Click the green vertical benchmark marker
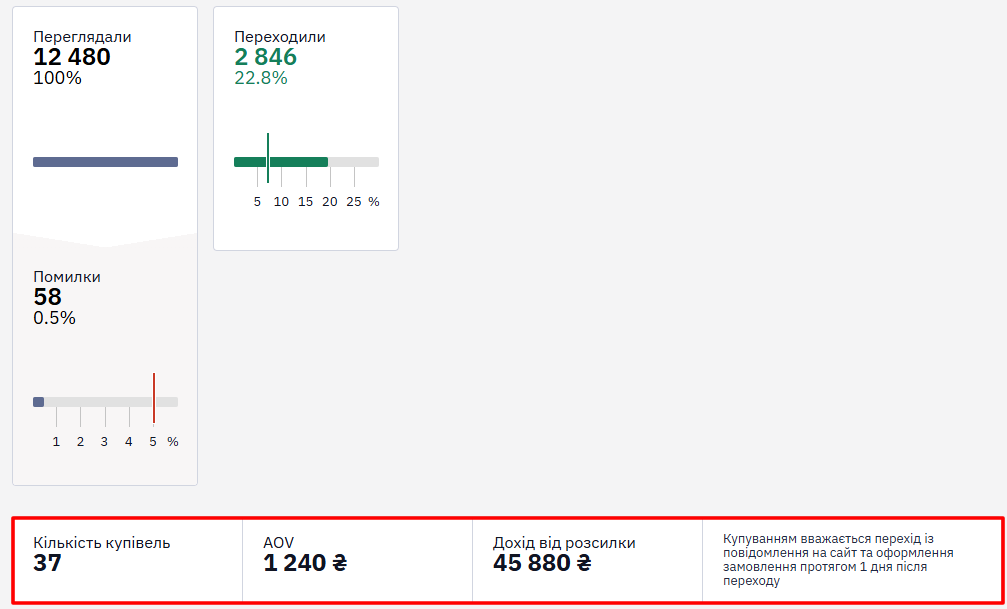This screenshot has height=609, width=1007. [268, 158]
